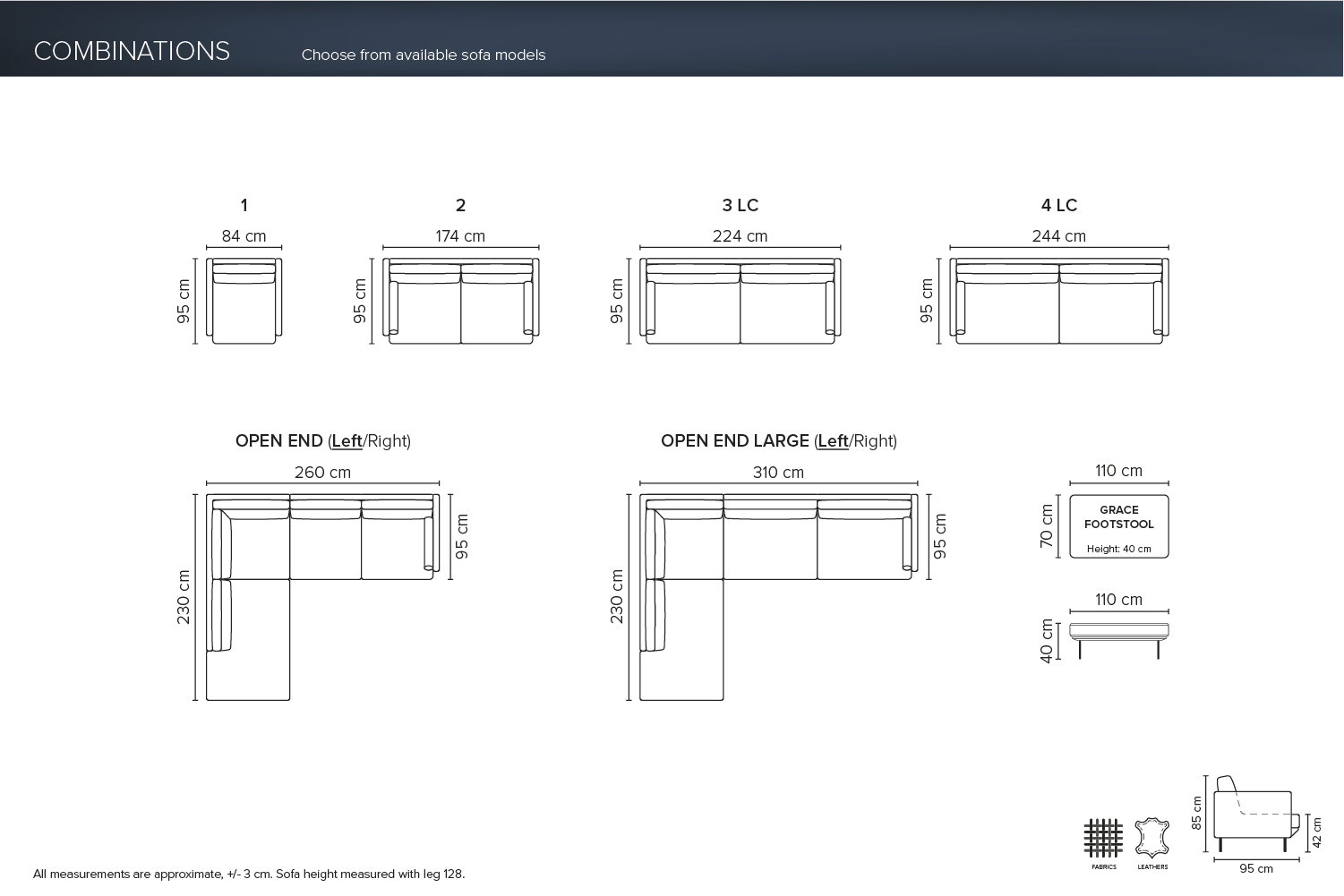
Task: Select the 2-seater sofa diagram
Action: (460, 301)
